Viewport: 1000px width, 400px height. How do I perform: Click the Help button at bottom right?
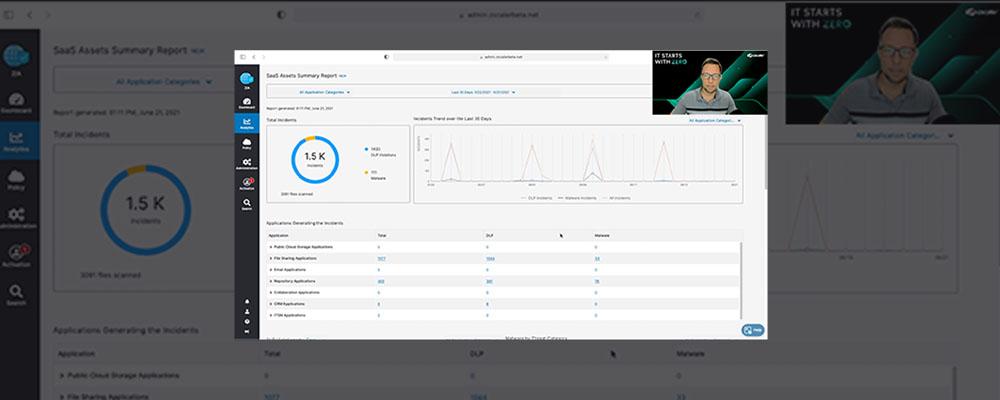click(x=752, y=330)
